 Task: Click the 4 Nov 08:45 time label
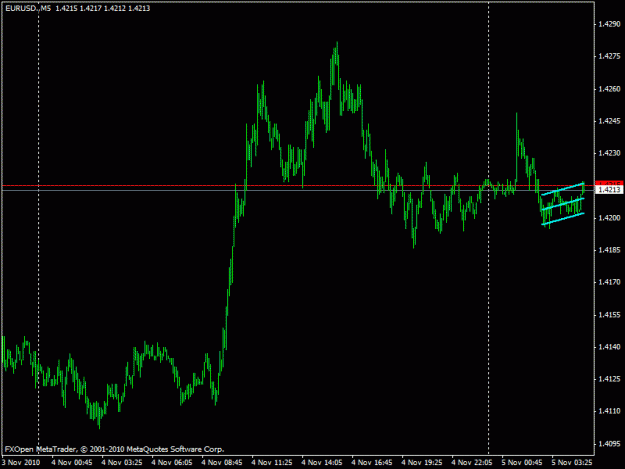222,462
